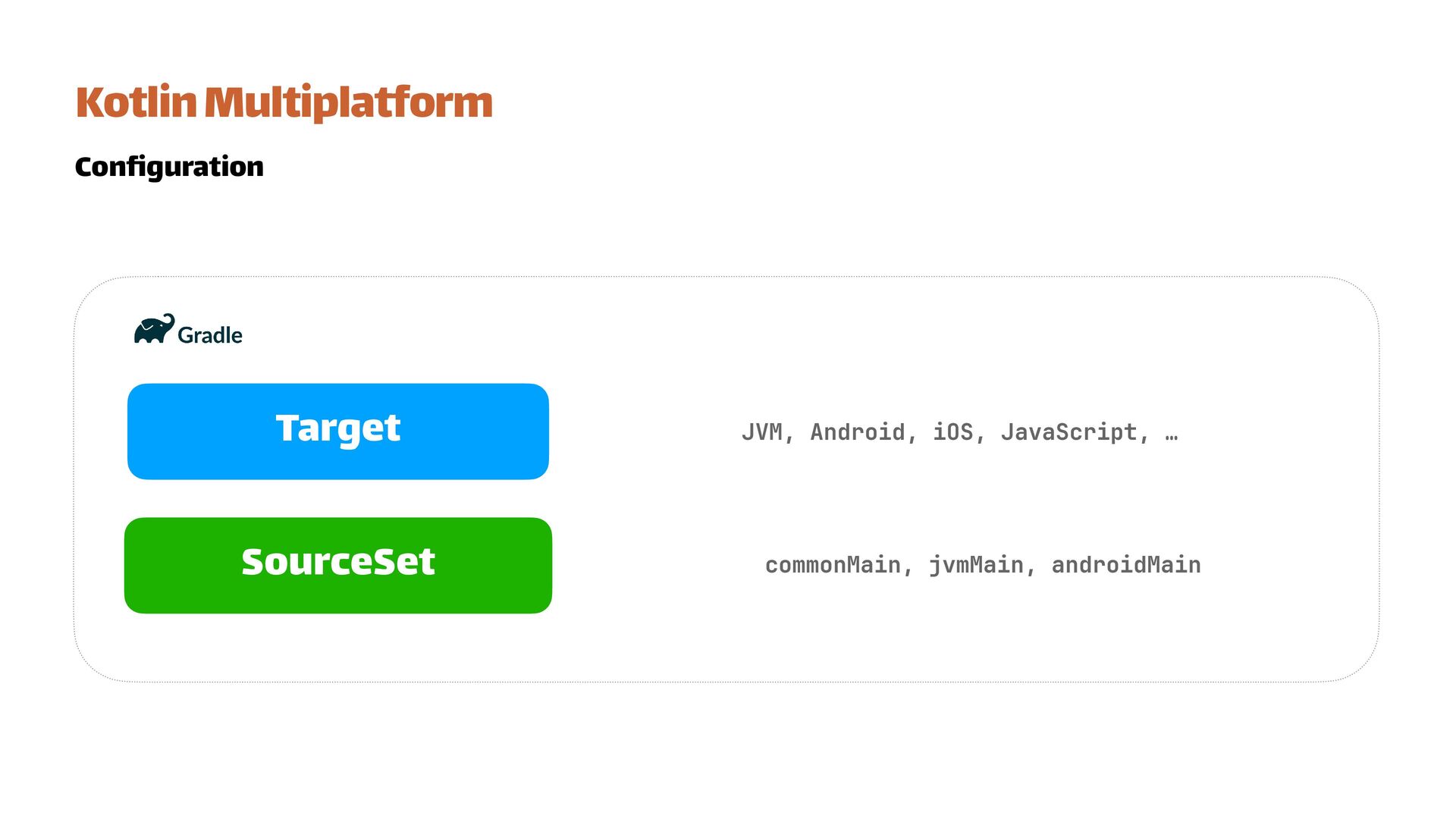Select the full list of targets line

959,432
